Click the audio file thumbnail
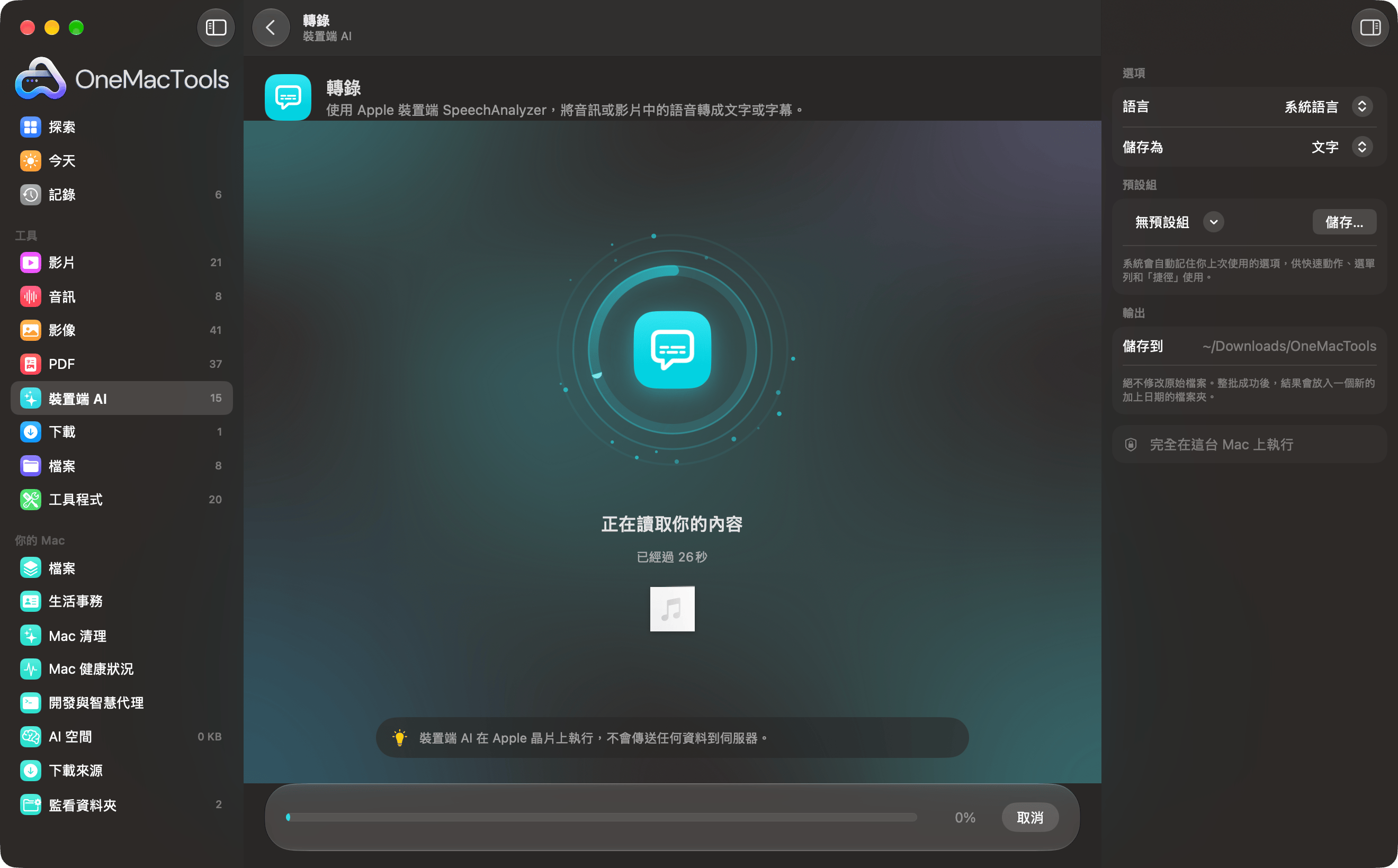The height and width of the screenshot is (868, 1398). [x=672, y=609]
